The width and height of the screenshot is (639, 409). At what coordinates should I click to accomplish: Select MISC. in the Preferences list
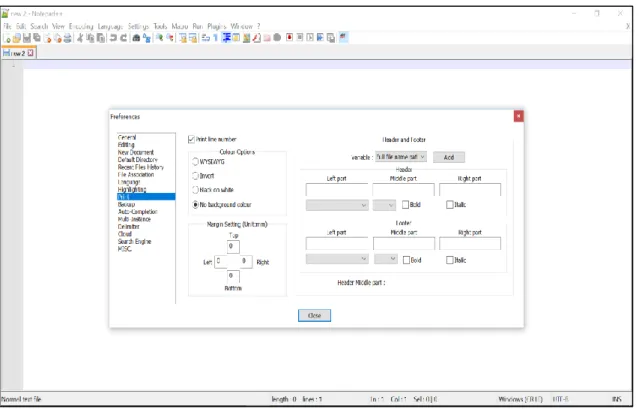(125, 249)
